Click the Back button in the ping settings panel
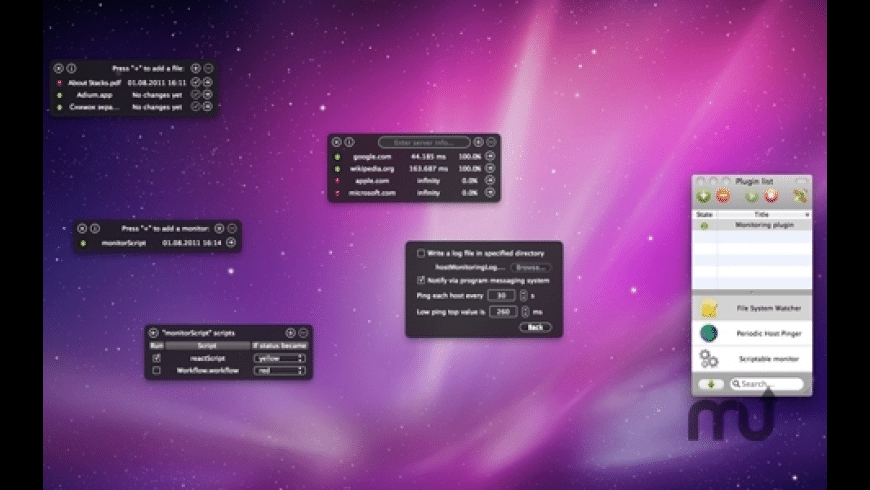The width and height of the screenshot is (870, 490). (535, 327)
